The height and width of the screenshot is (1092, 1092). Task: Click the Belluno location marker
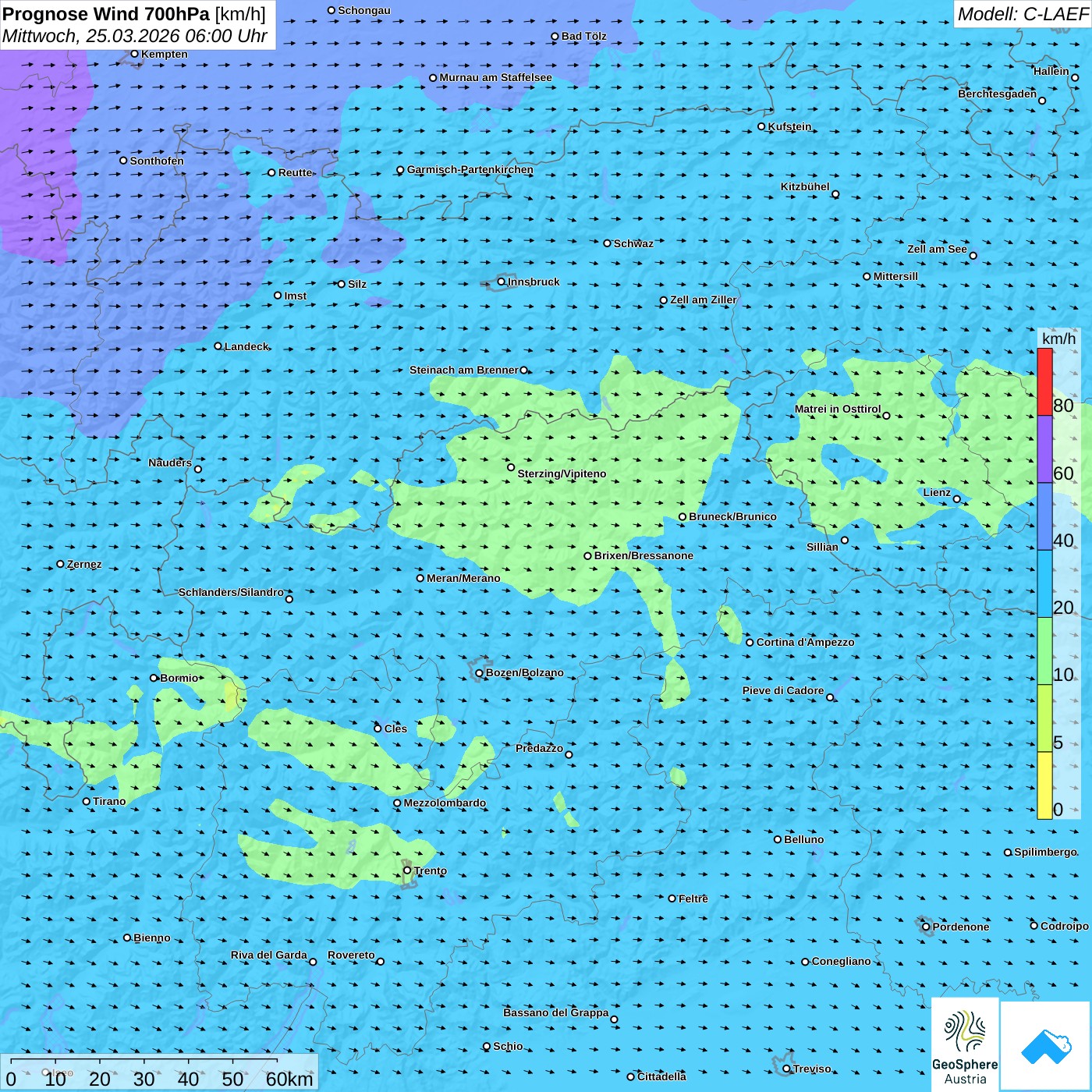(x=778, y=839)
